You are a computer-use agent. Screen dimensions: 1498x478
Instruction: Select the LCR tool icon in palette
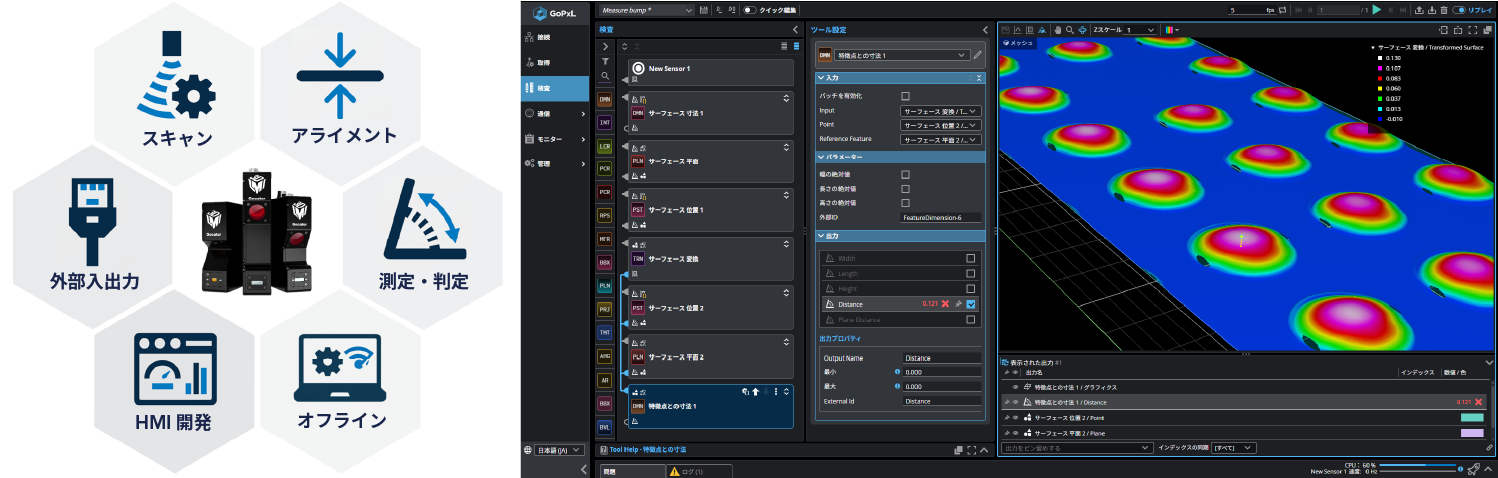[605, 146]
